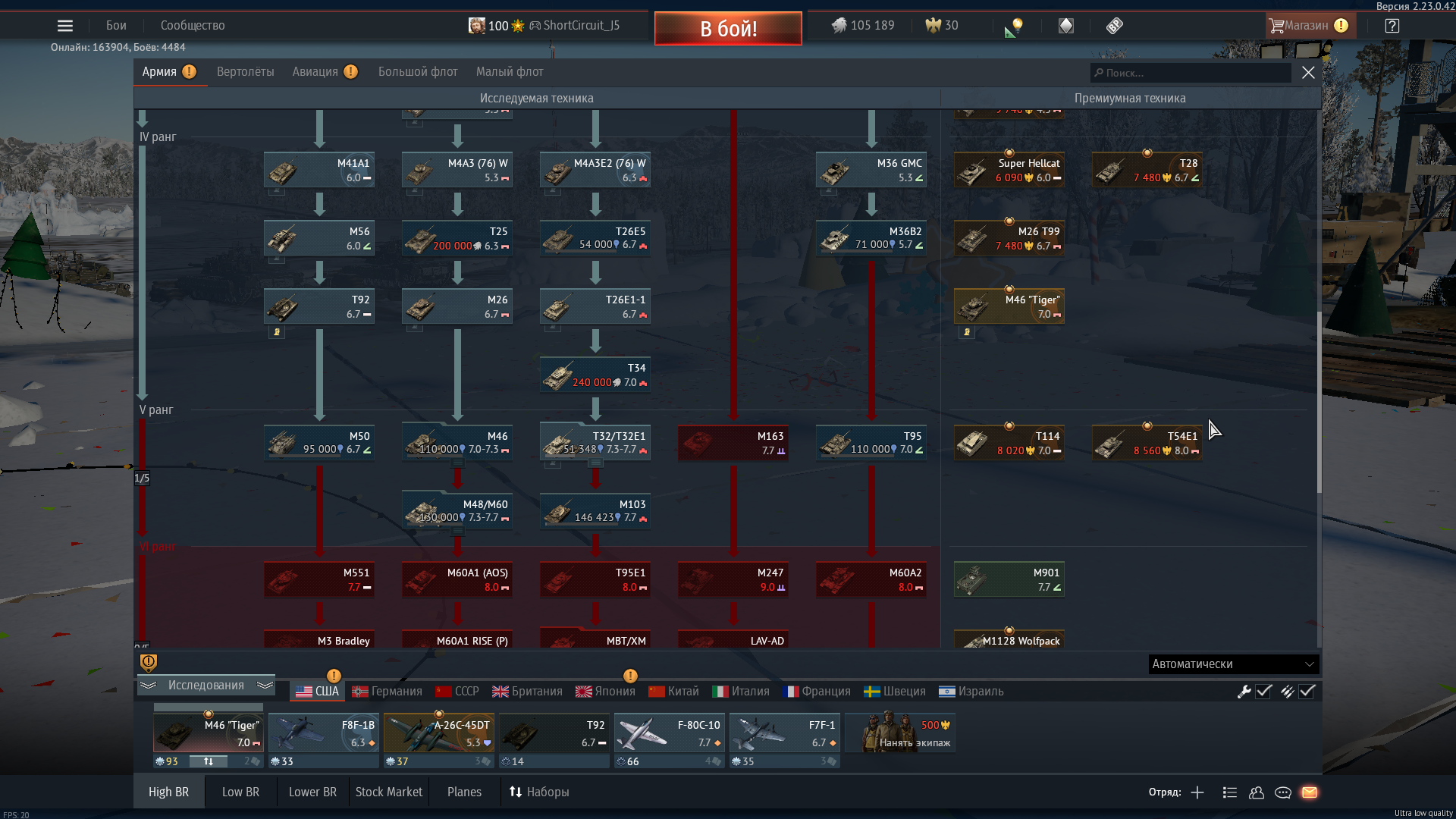Click Нанять экипаж crew slot
Screen dimensions: 1456x819
coord(900,733)
